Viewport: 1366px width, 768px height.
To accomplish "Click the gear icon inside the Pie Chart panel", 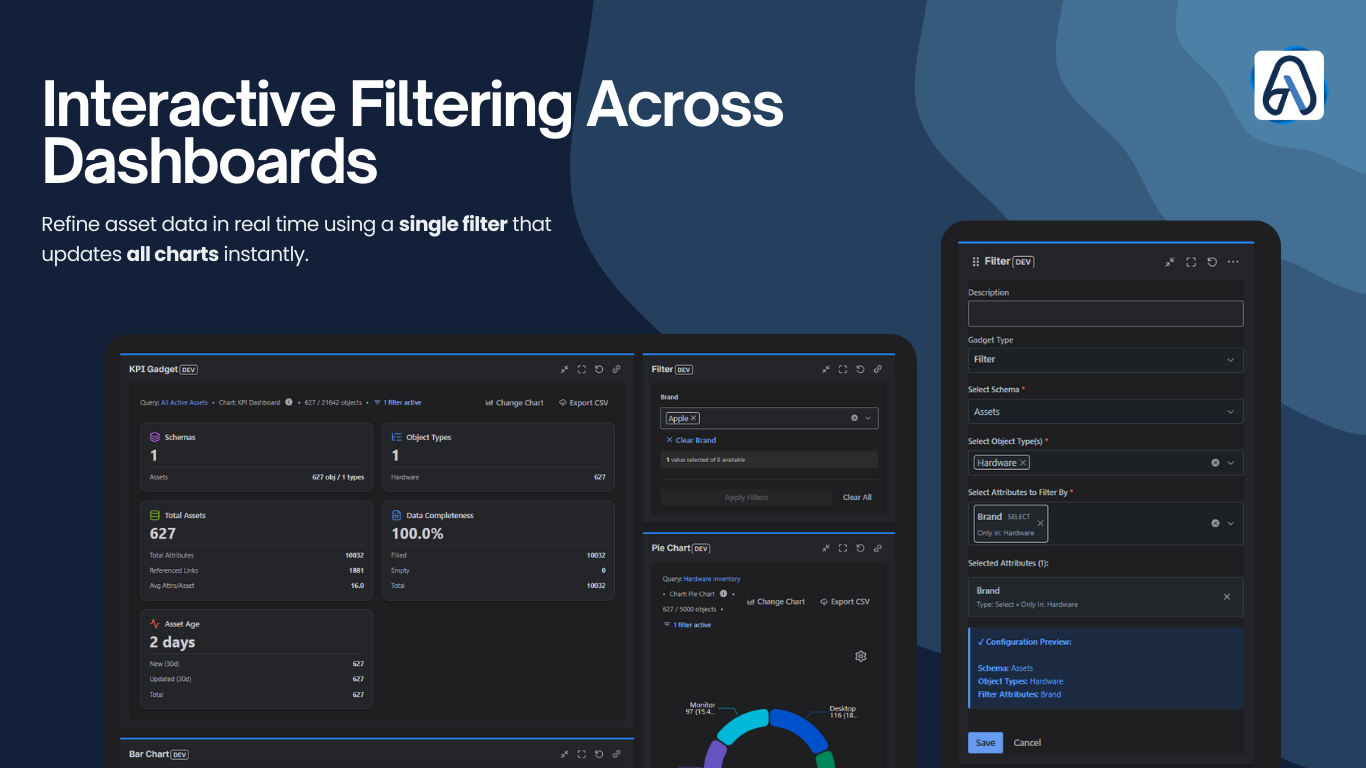I will (x=860, y=656).
